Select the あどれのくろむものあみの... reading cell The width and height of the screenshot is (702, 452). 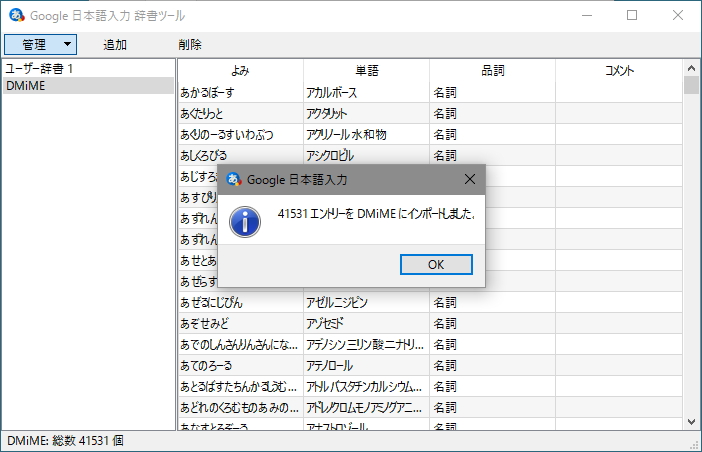pyautogui.click(x=240, y=408)
